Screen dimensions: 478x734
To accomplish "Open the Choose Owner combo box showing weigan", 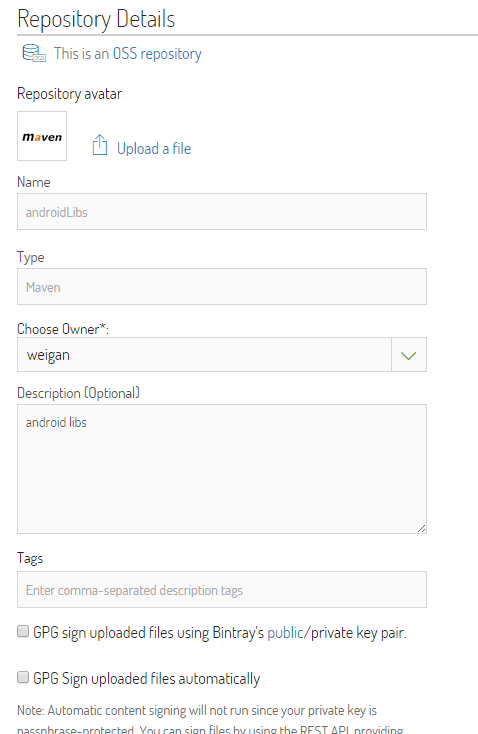I will click(222, 355).
